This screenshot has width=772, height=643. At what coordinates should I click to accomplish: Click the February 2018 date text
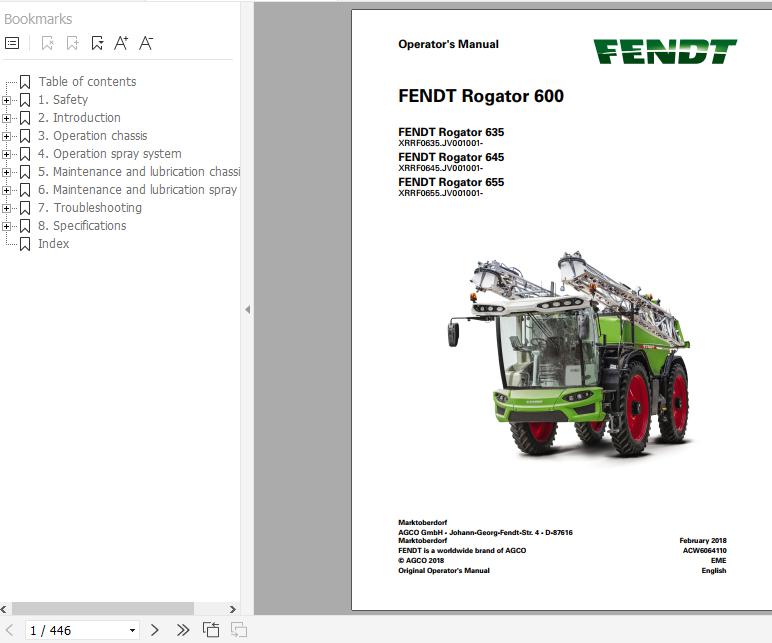(x=703, y=541)
